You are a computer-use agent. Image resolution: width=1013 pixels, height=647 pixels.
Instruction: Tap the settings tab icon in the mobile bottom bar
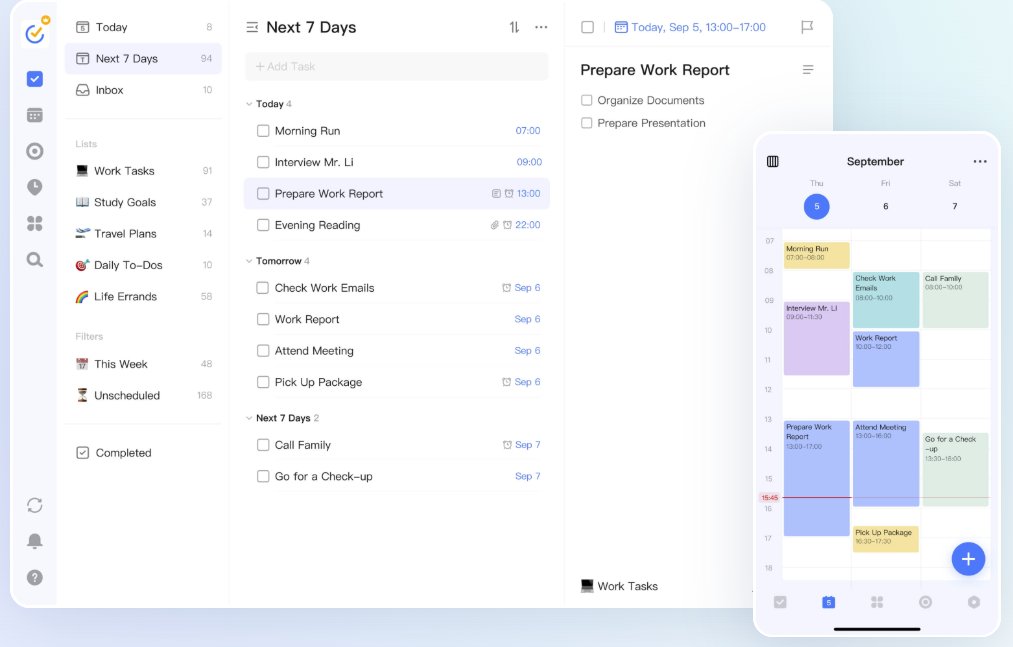pyautogui.click(x=974, y=602)
